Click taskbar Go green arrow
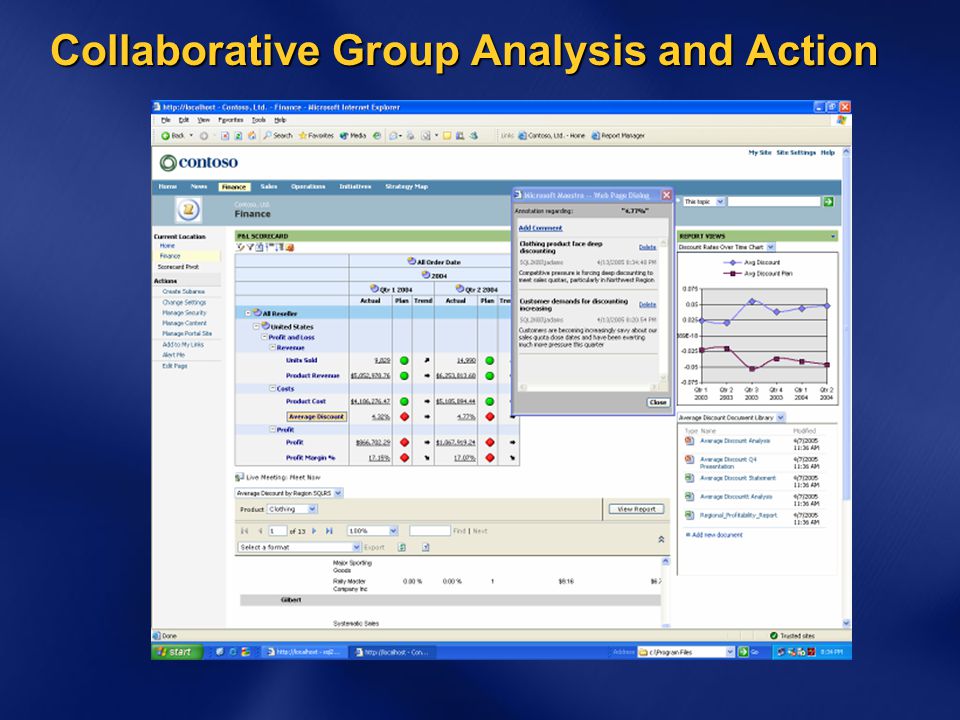The width and height of the screenshot is (960, 720). (743, 652)
